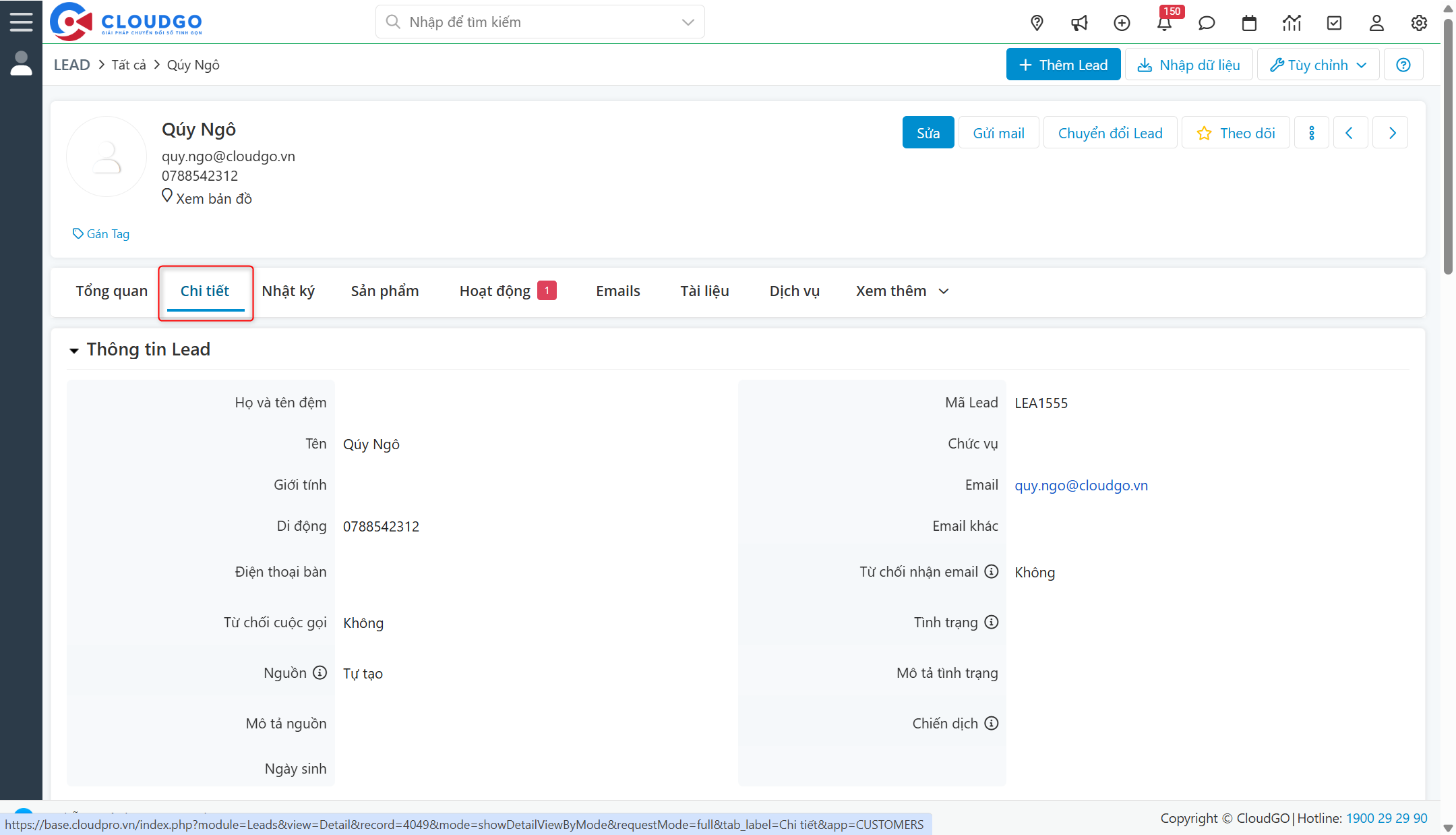
Task: Open the settings gear icon
Action: click(1418, 22)
